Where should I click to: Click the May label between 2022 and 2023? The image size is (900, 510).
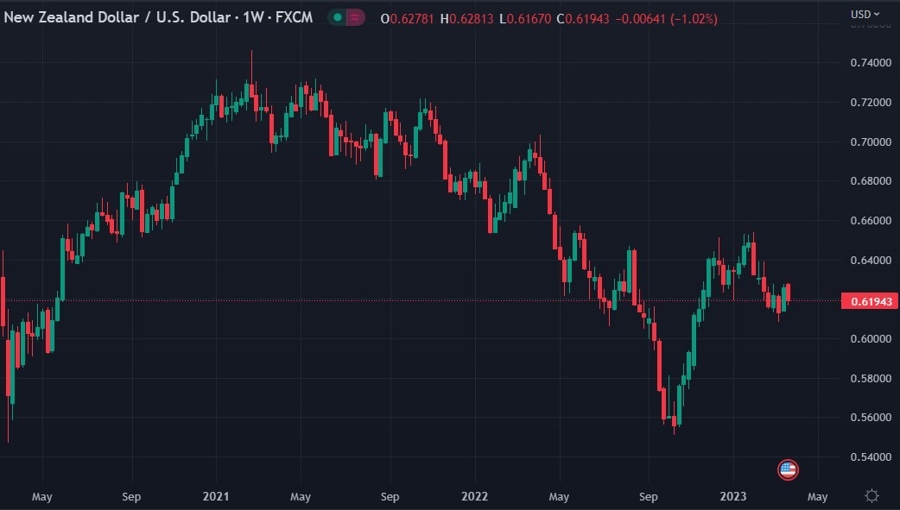pyautogui.click(x=558, y=496)
